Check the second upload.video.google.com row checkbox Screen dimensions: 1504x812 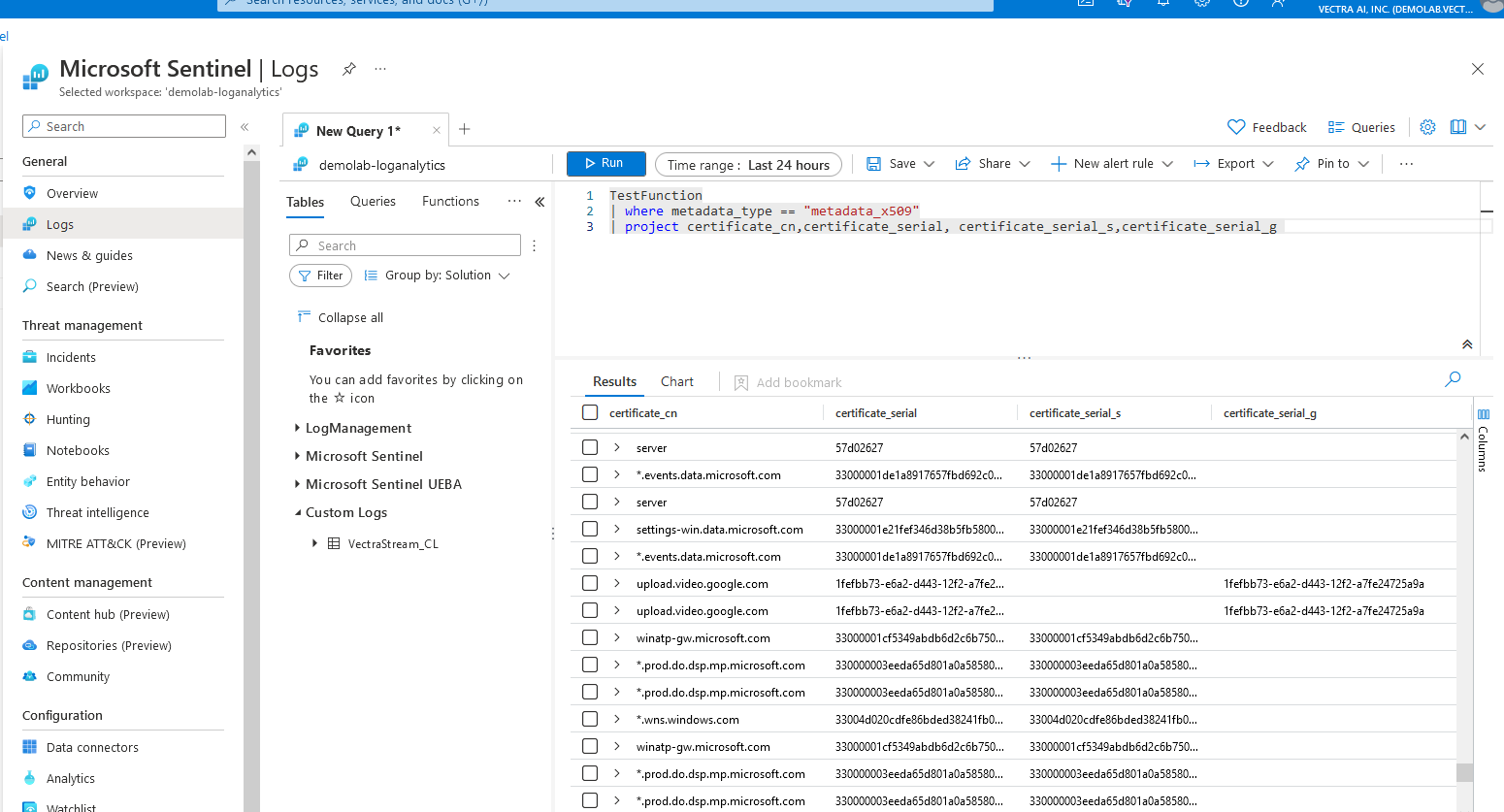[x=590, y=610]
